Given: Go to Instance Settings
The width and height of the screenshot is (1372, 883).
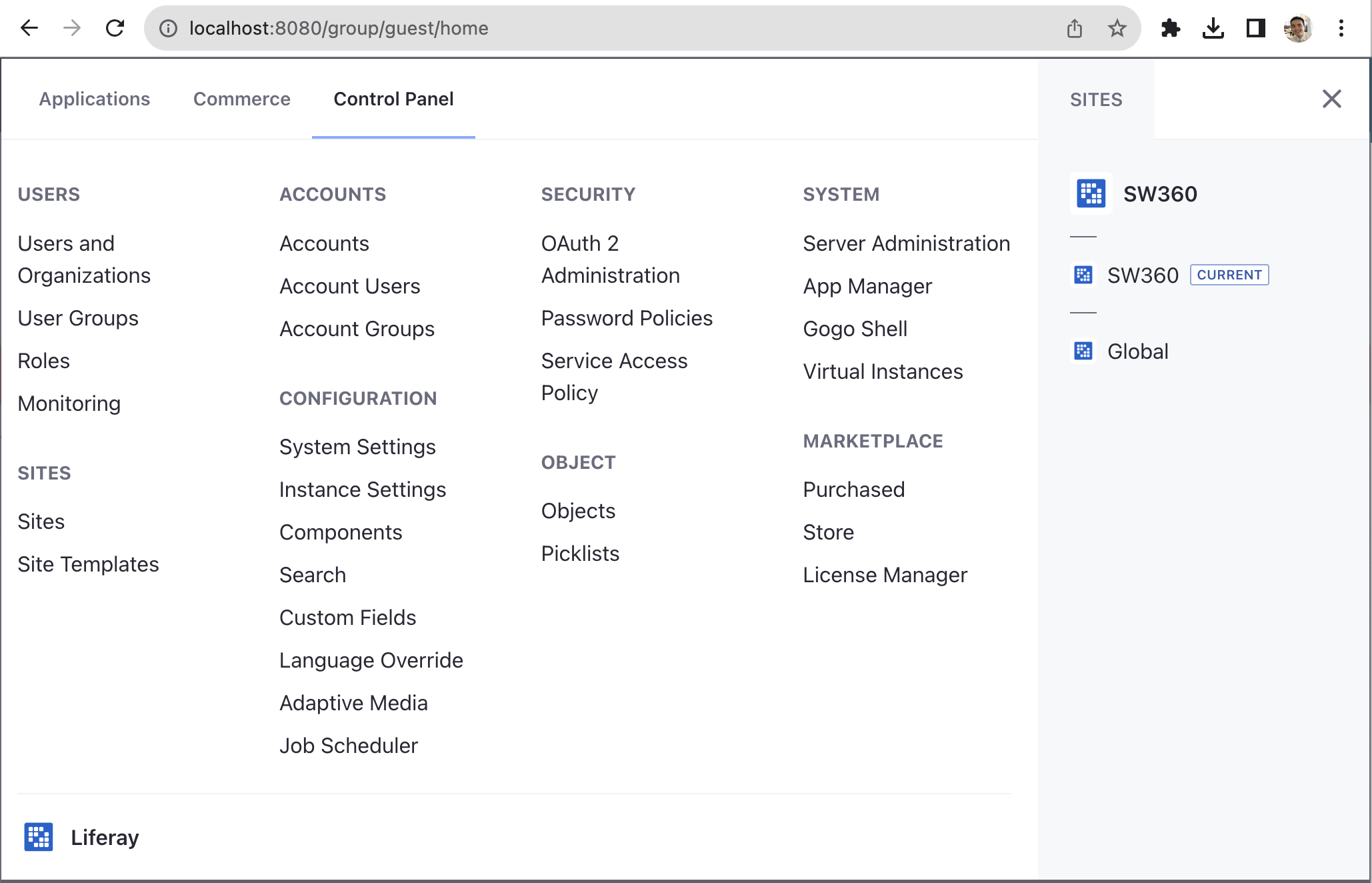Looking at the screenshot, I should tap(362, 490).
